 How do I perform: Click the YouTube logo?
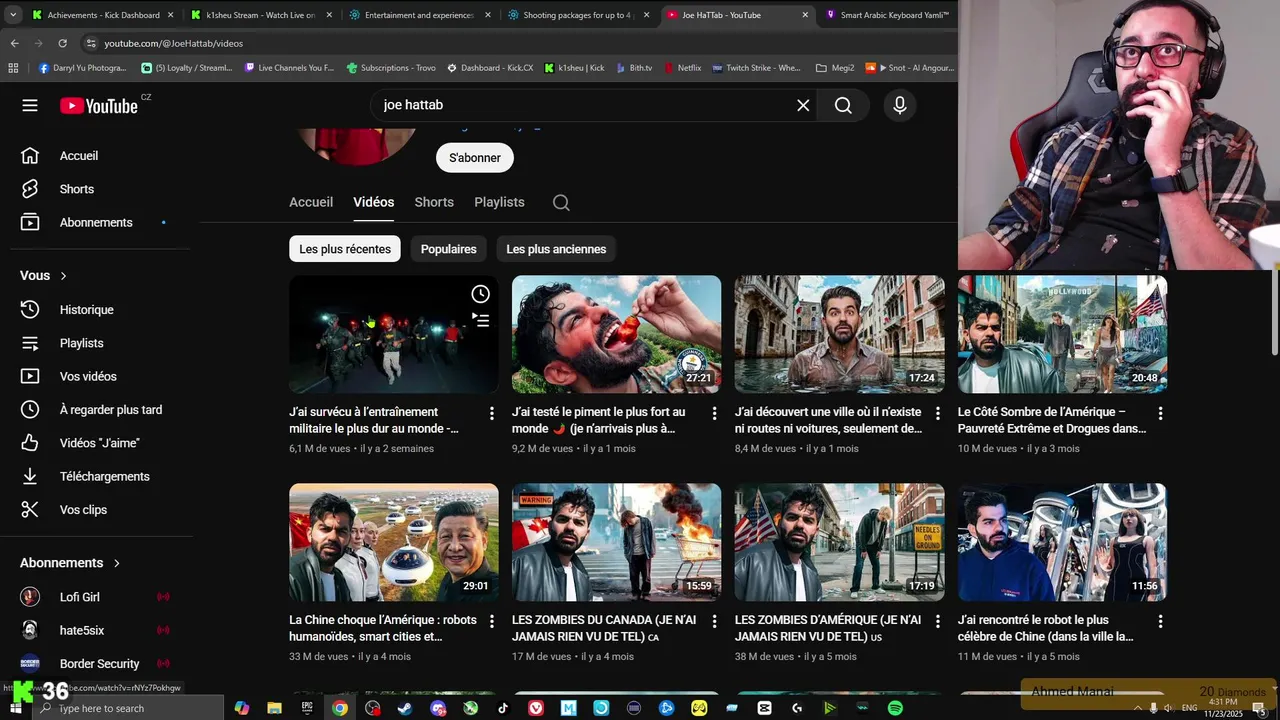tap(99, 105)
